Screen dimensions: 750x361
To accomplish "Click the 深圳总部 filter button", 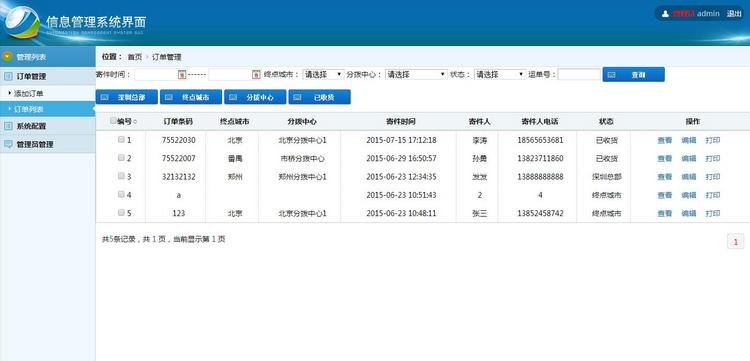I will [127, 97].
